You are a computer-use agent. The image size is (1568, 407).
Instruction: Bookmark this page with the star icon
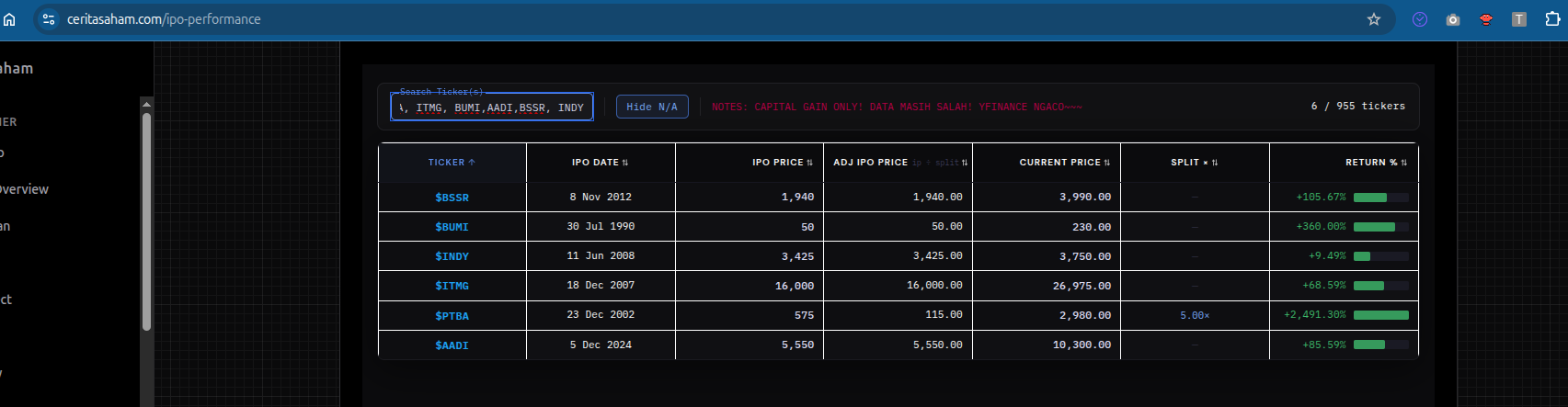[1374, 19]
